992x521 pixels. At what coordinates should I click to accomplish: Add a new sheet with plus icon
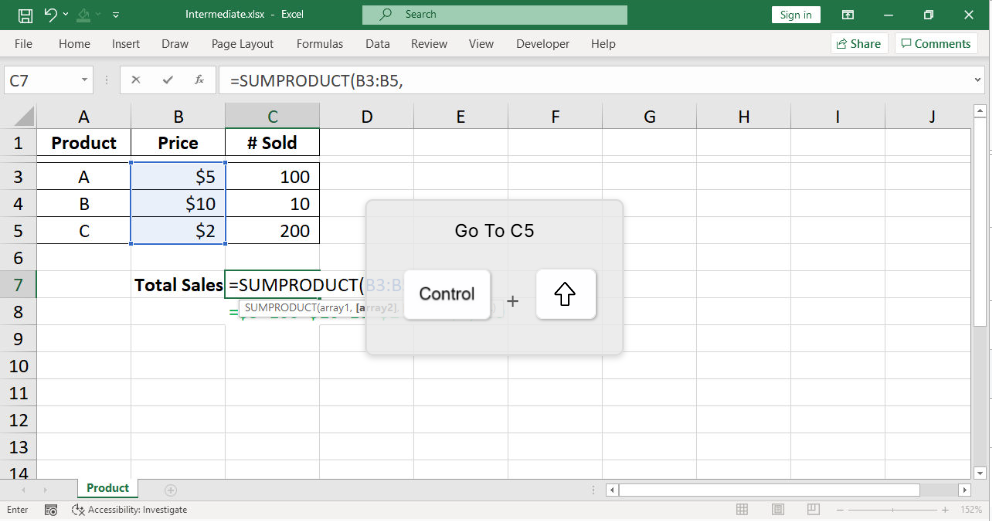[x=171, y=490]
